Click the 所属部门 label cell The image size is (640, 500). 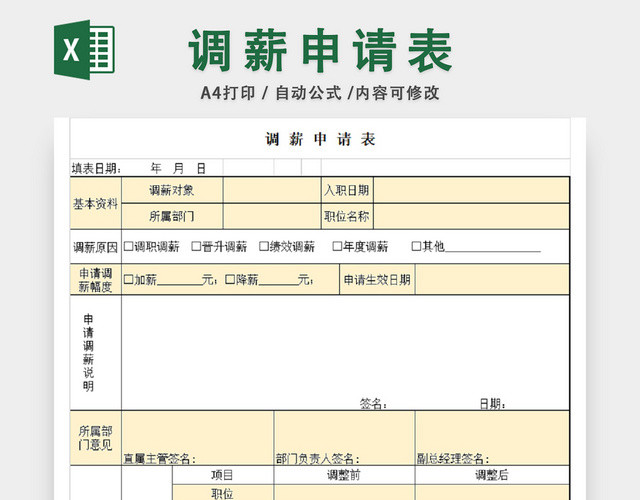172,216
